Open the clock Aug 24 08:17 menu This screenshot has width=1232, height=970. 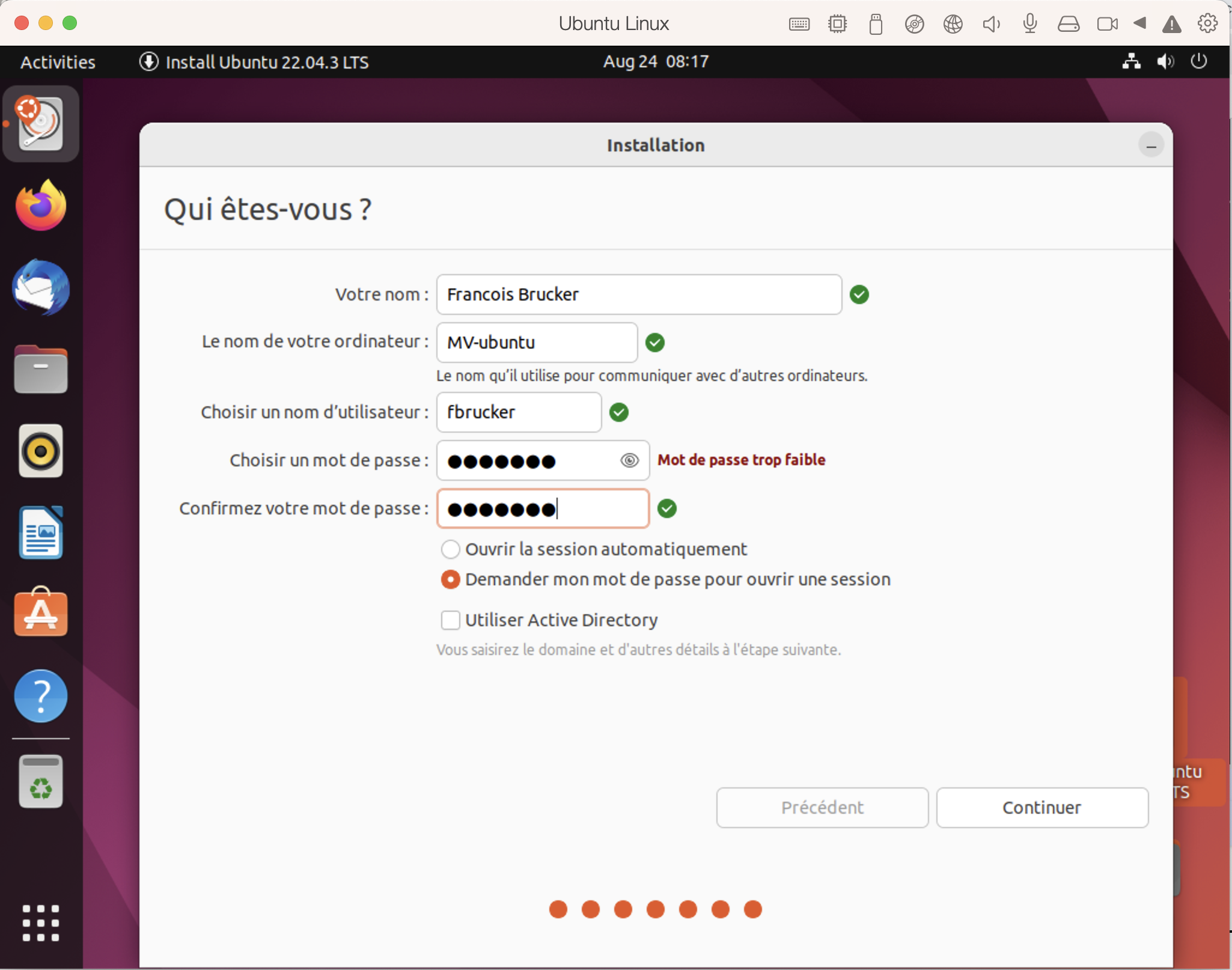click(x=656, y=61)
